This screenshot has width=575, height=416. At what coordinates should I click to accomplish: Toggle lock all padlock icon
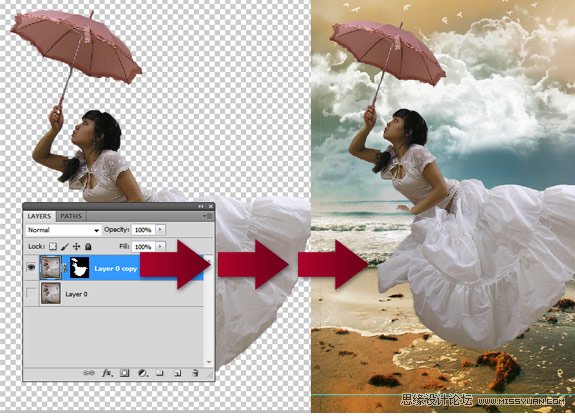(88, 246)
